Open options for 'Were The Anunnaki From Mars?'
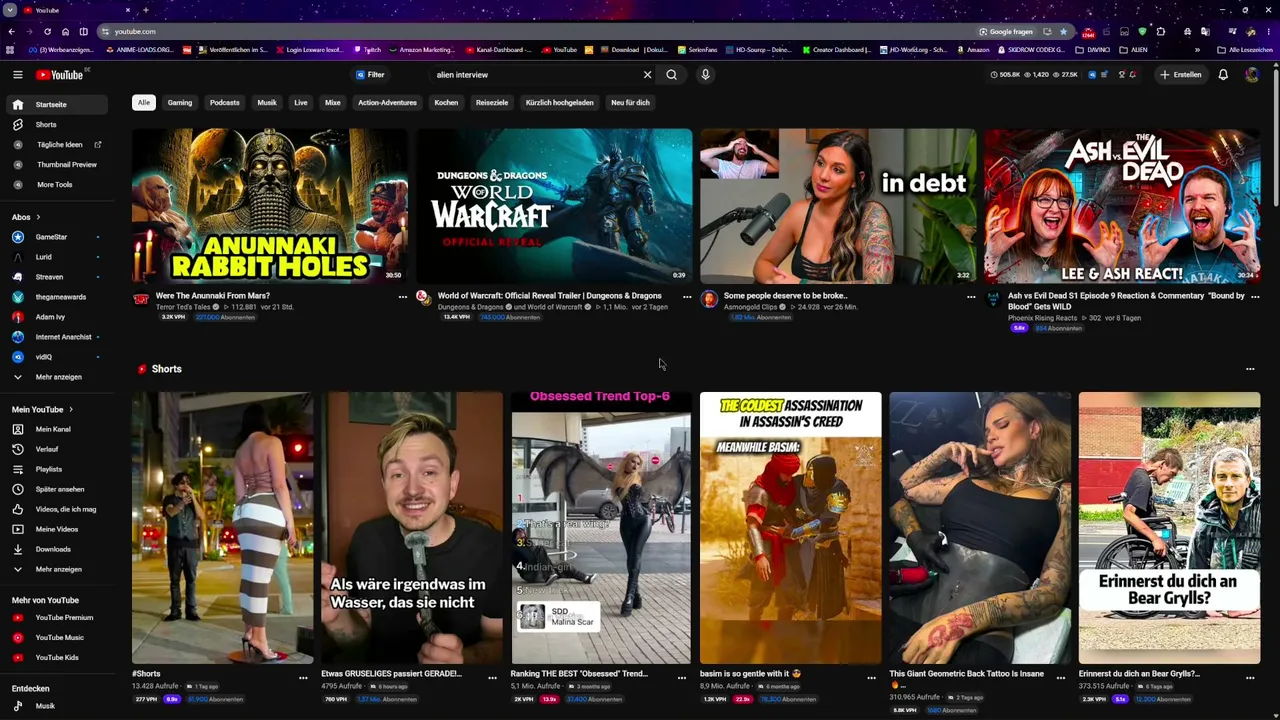 [x=403, y=297]
